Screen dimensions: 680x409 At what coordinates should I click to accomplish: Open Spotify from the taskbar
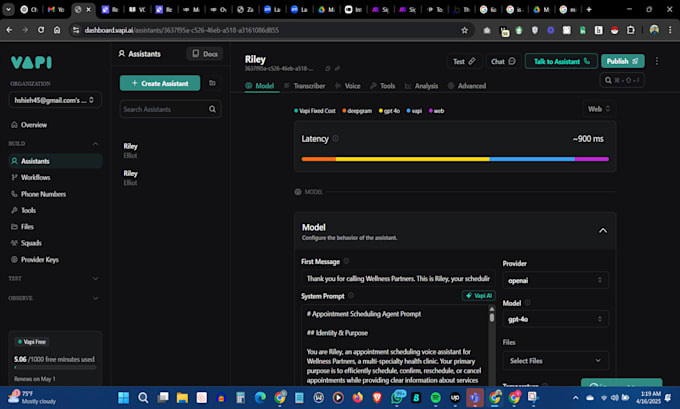point(435,397)
